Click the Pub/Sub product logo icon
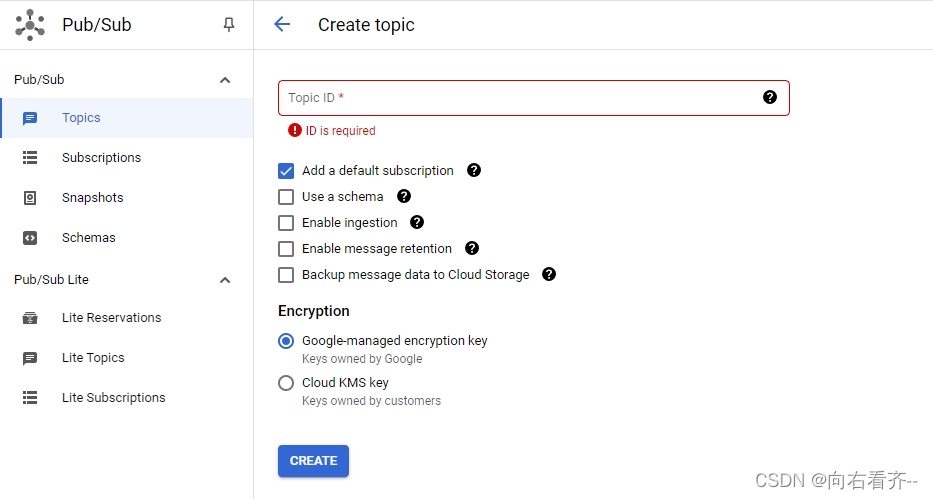The width and height of the screenshot is (933, 499). pos(30,25)
